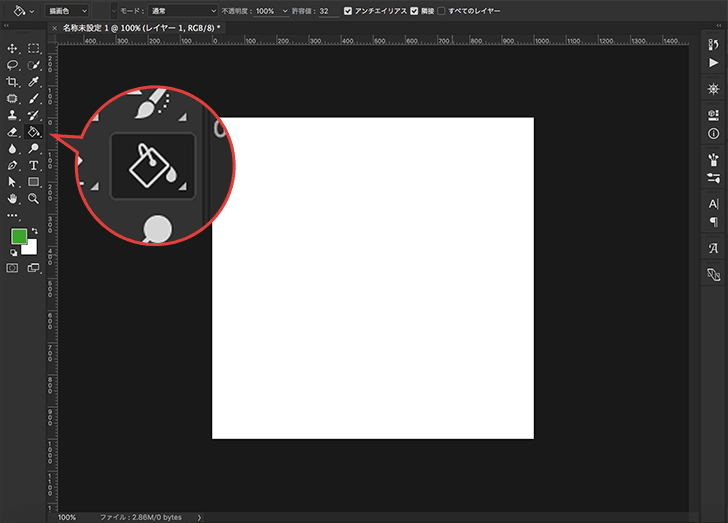
Task: Change the screen mode
Action: click(33, 268)
